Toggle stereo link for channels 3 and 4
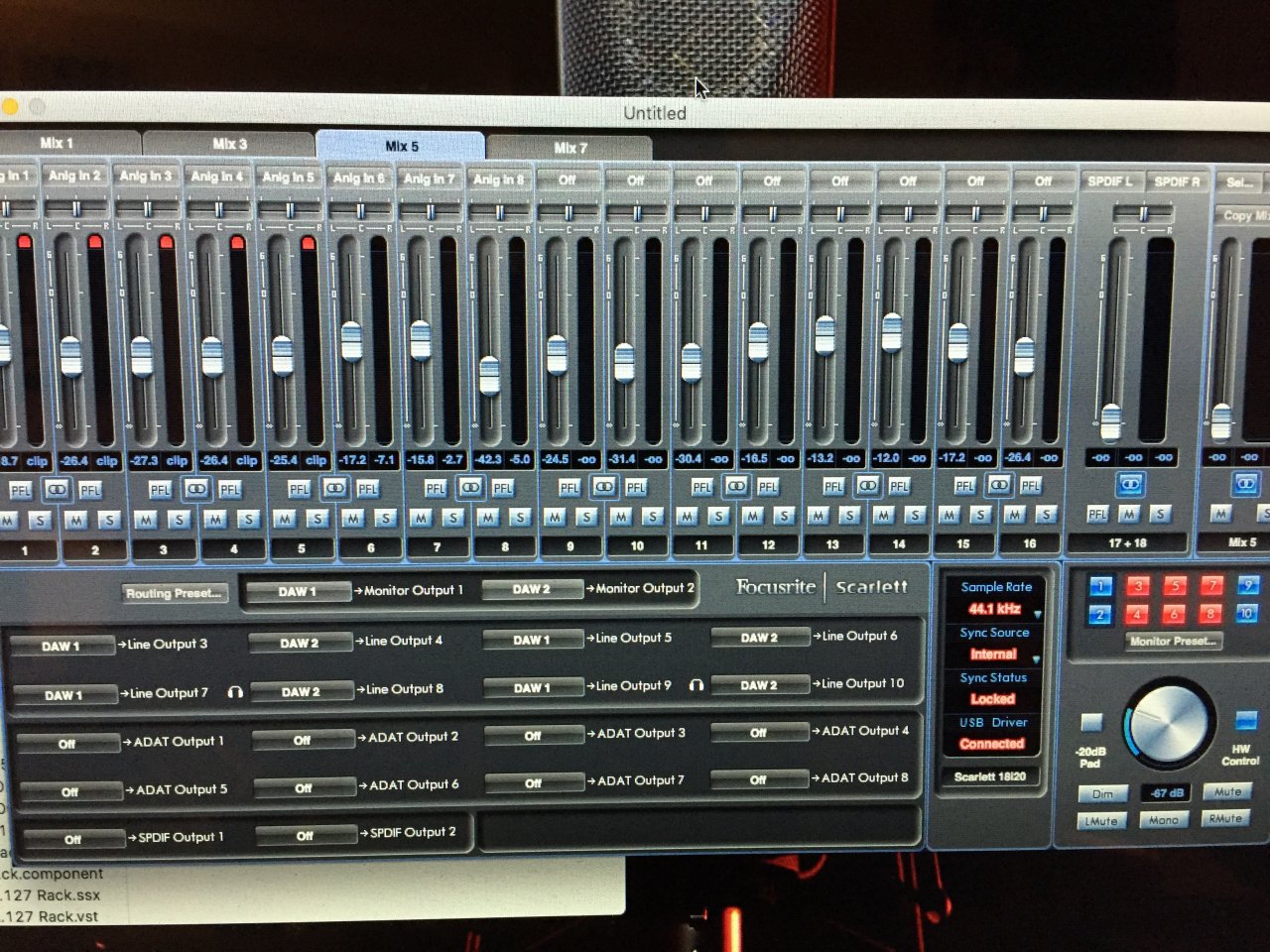1270x952 pixels. pos(196,488)
